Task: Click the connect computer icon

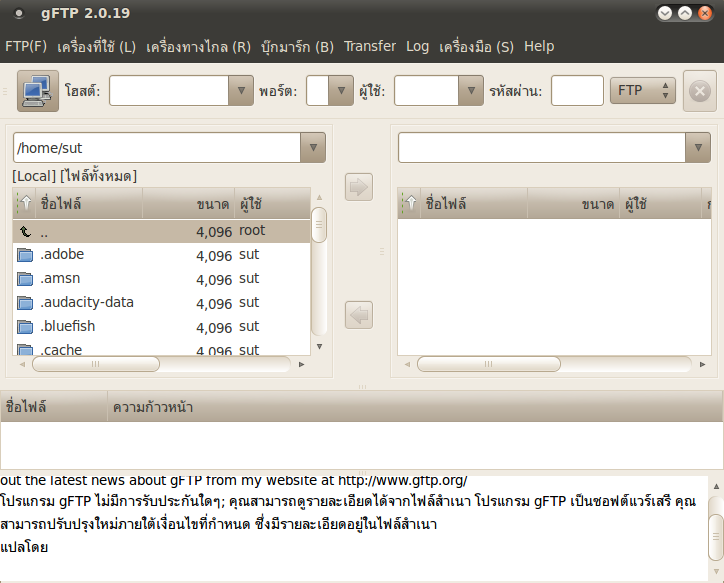Action: click(x=38, y=91)
